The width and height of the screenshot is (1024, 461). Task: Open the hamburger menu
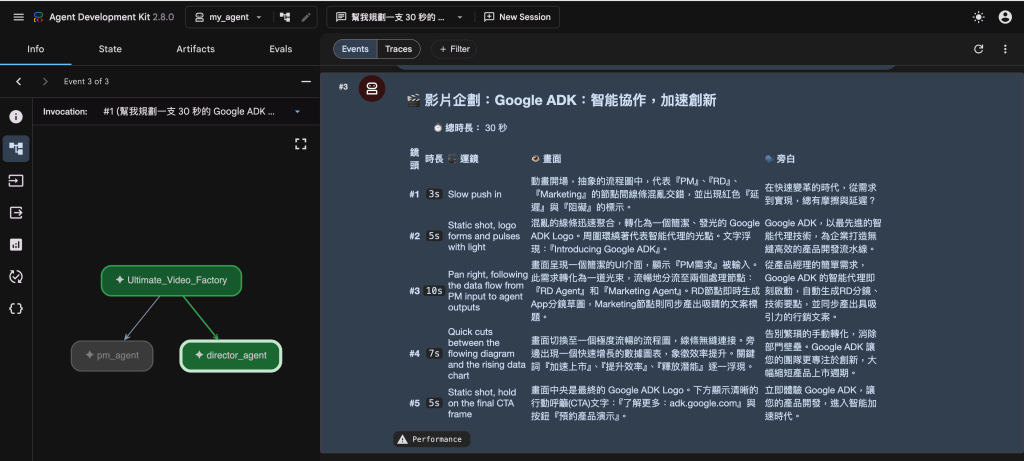[x=18, y=17]
